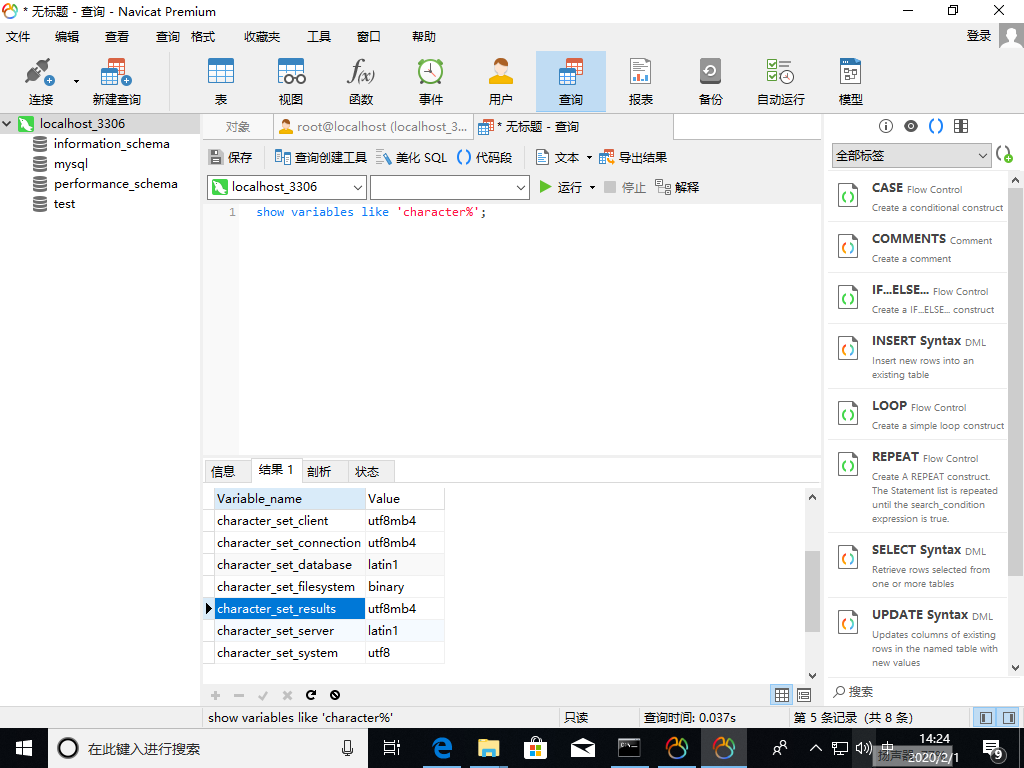Screen dimensions: 1024x768
Task: Open the Favorites (收藏夹) menu
Action: coord(262,37)
